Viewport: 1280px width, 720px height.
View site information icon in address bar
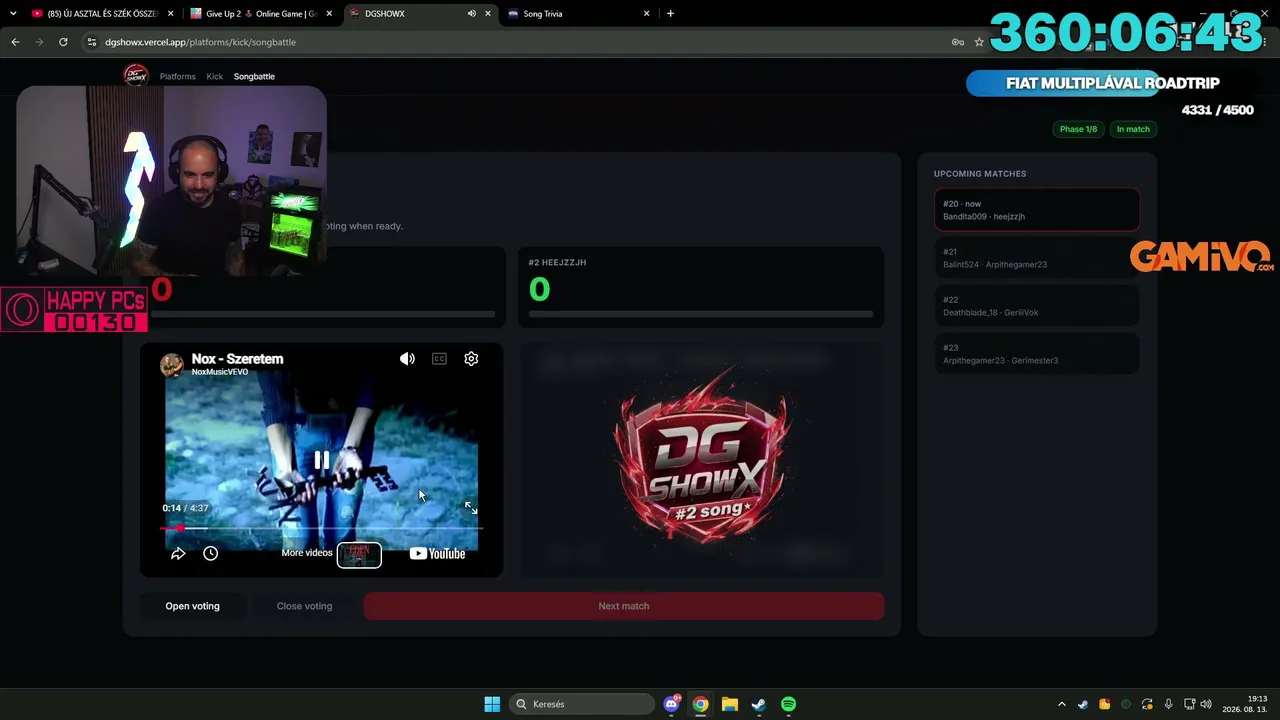click(x=92, y=42)
